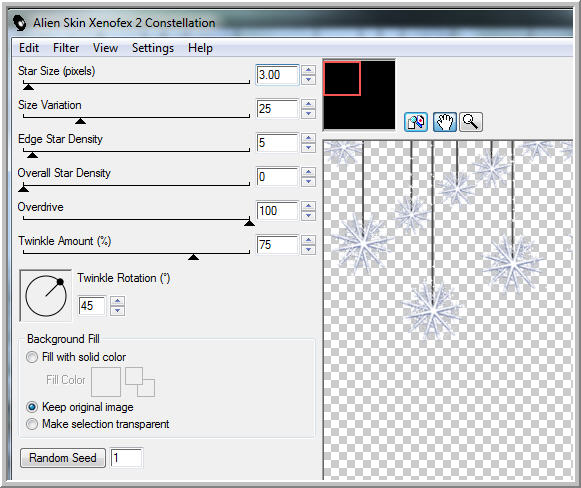Click the Random Seed button
Viewport: 581px width, 488px height.
pyautogui.click(x=63, y=458)
